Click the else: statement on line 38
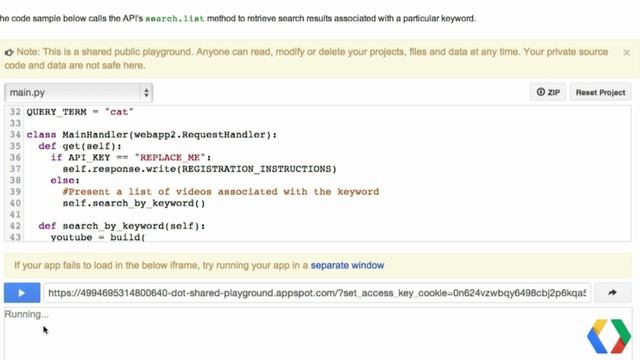Viewport: 640px width, 360px height. click(65, 180)
